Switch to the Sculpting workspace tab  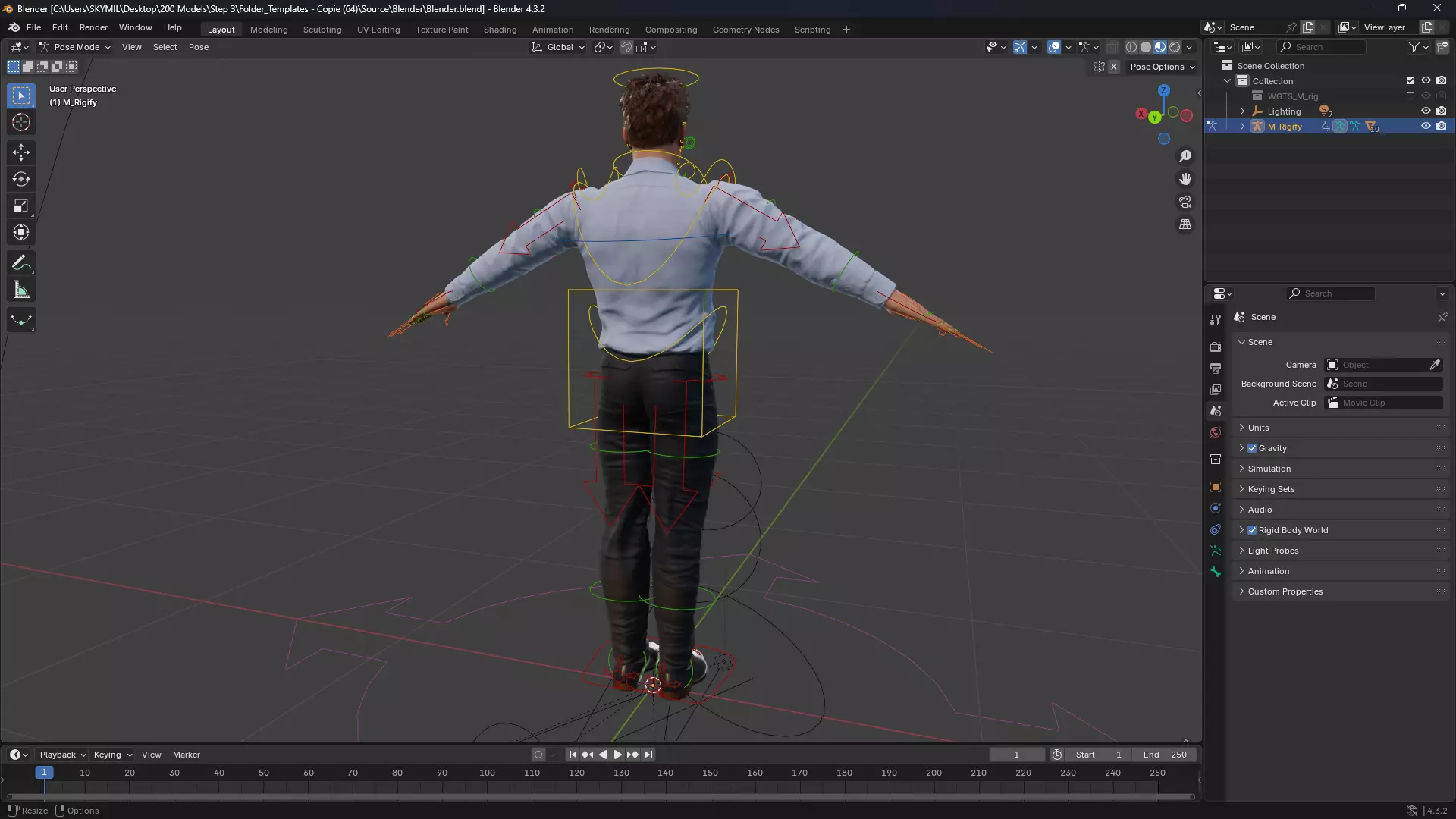pyautogui.click(x=322, y=30)
